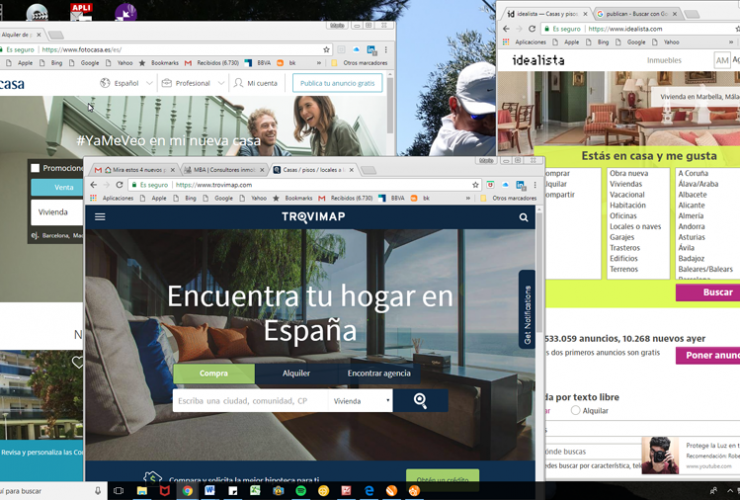Click the cloud extension icon in Trovimap window
This screenshot has width=740, height=500.
click(x=505, y=185)
